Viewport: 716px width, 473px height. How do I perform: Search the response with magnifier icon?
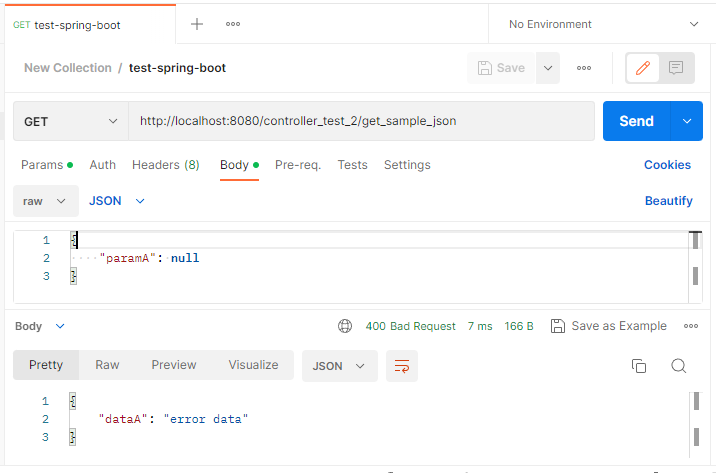pos(678,366)
